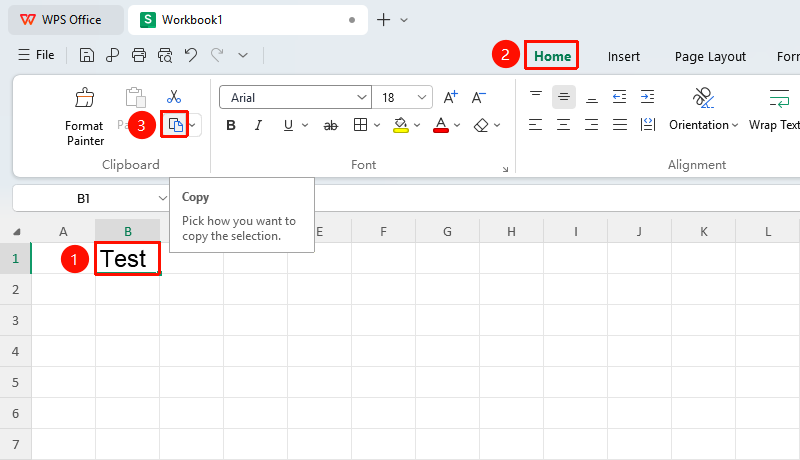Click the Print icon
Image resolution: width=800 pixels, height=460 pixels.
pyautogui.click(x=139, y=55)
